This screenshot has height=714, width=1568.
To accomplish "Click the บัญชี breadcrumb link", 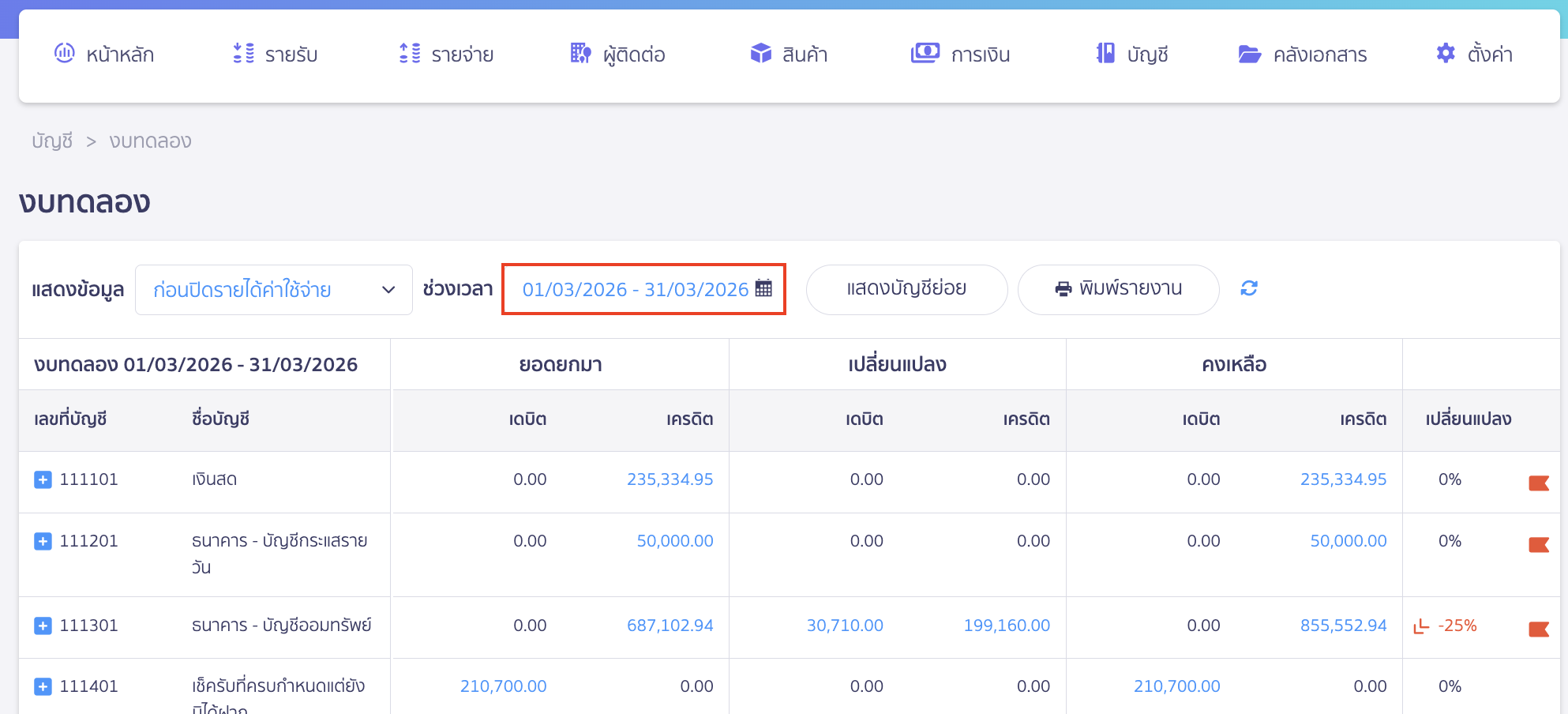I will coord(52,141).
